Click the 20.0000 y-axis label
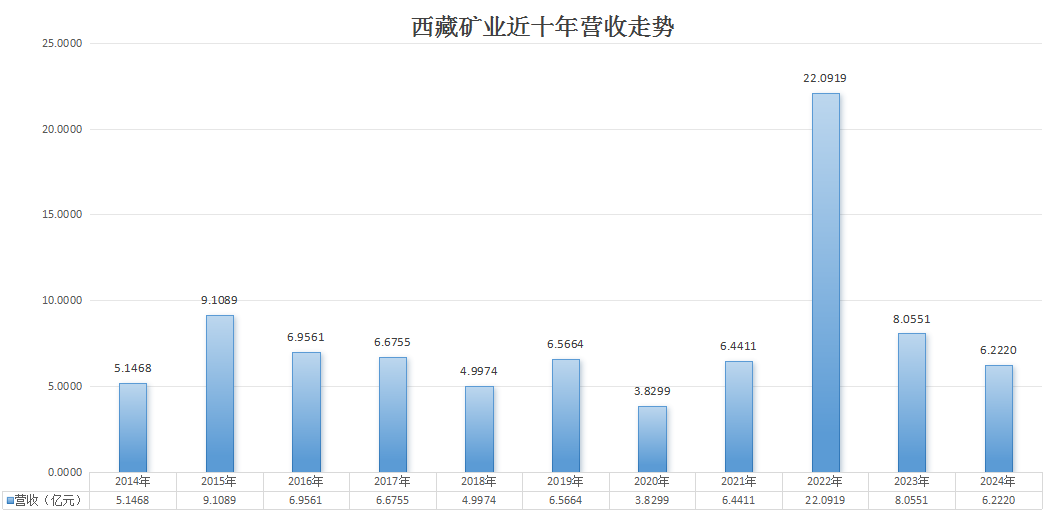 pos(61,129)
